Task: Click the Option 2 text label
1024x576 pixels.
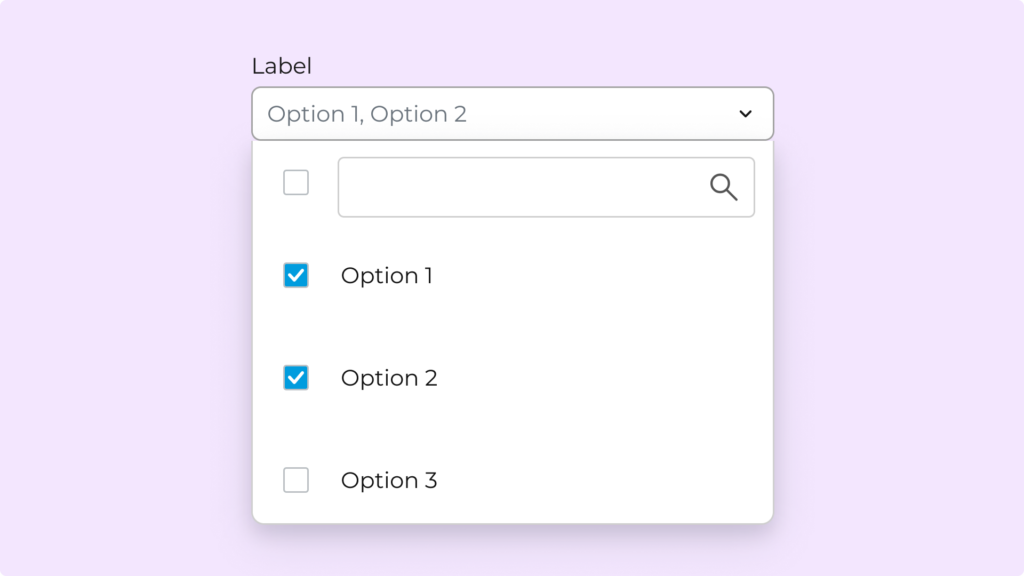Action: pyautogui.click(x=388, y=378)
